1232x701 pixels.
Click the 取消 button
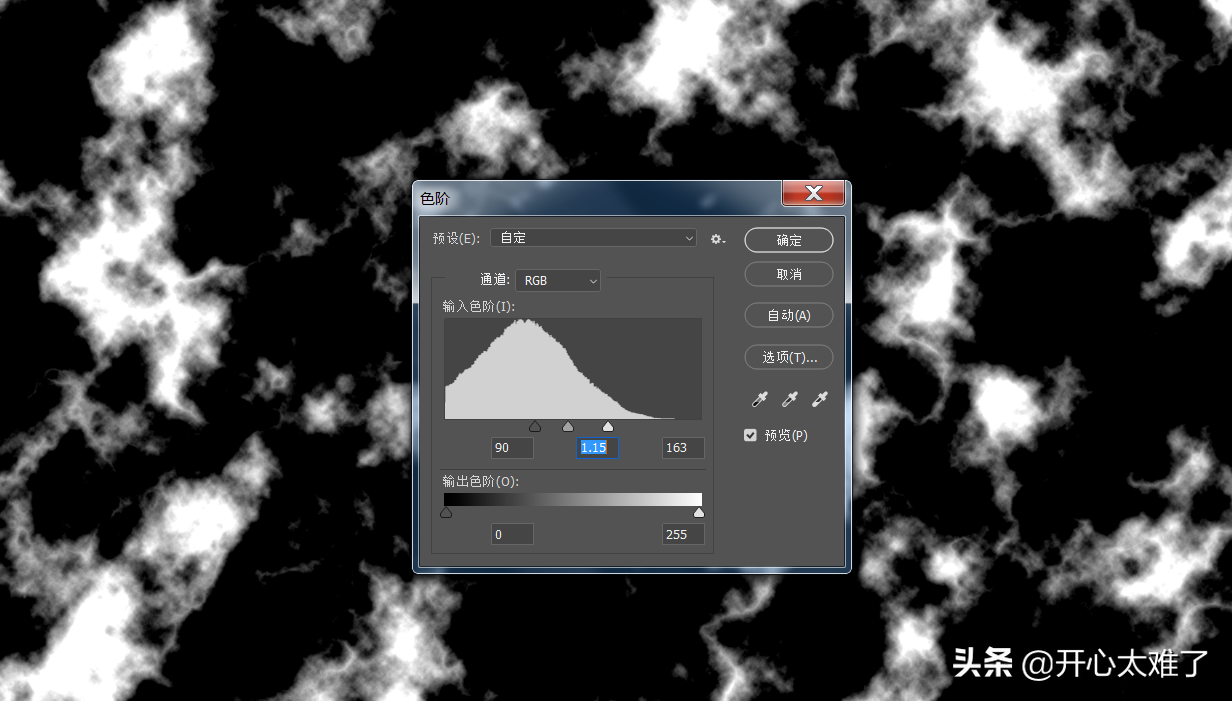(789, 274)
